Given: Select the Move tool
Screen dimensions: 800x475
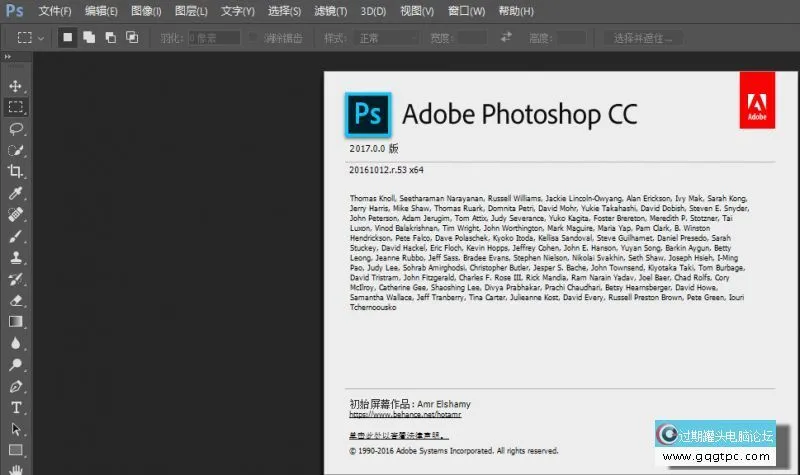Looking at the screenshot, I should coord(16,86).
